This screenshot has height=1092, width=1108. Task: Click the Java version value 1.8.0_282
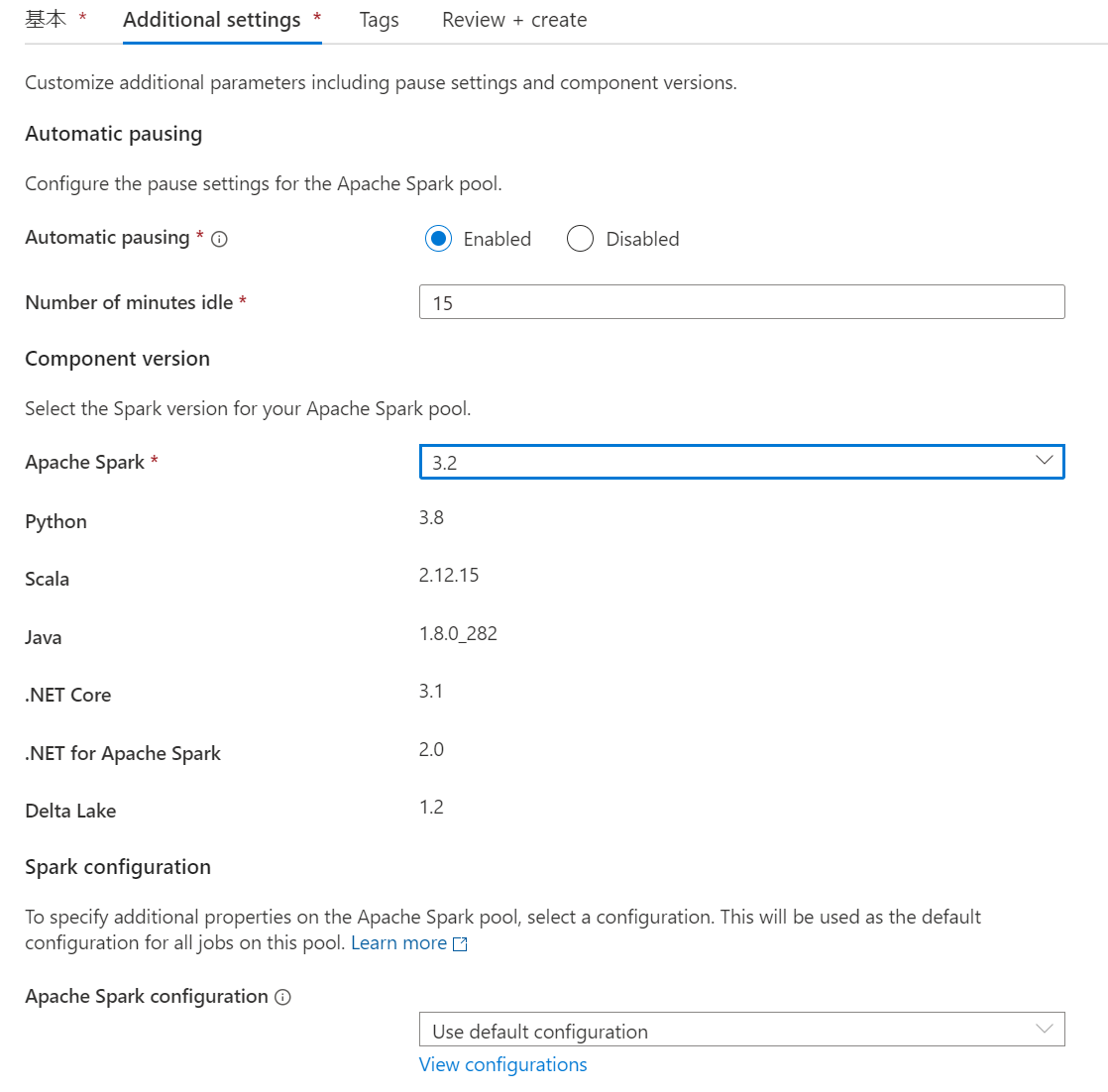click(x=458, y=633)
